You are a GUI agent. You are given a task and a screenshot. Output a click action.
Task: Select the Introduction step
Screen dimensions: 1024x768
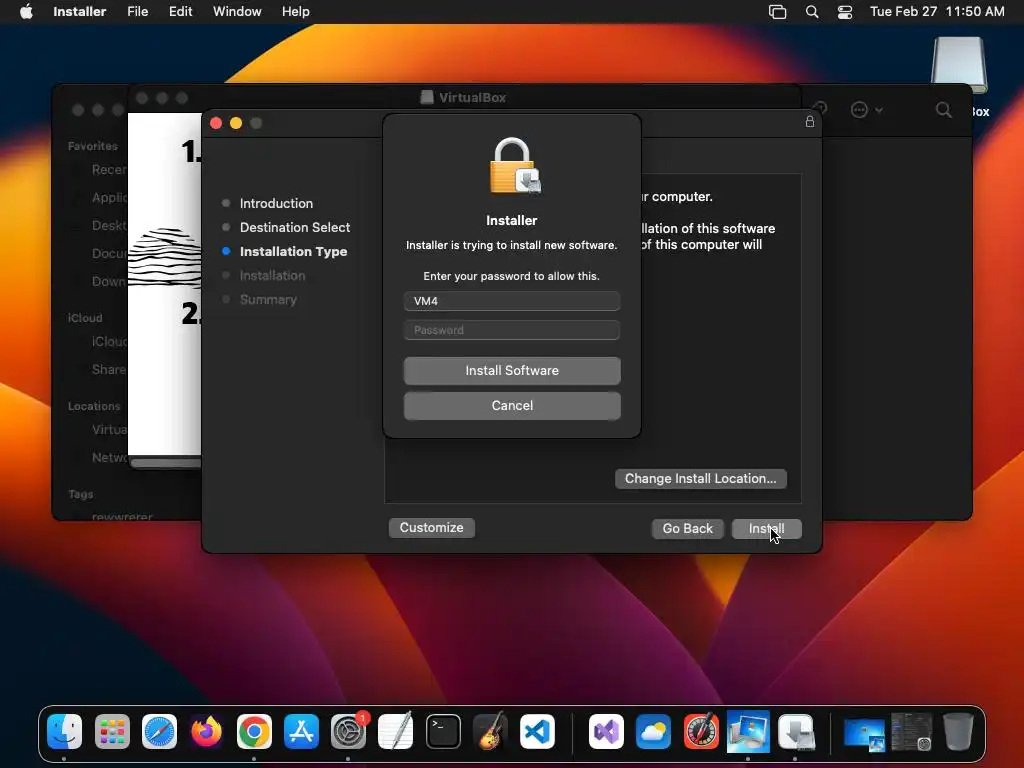276,203
